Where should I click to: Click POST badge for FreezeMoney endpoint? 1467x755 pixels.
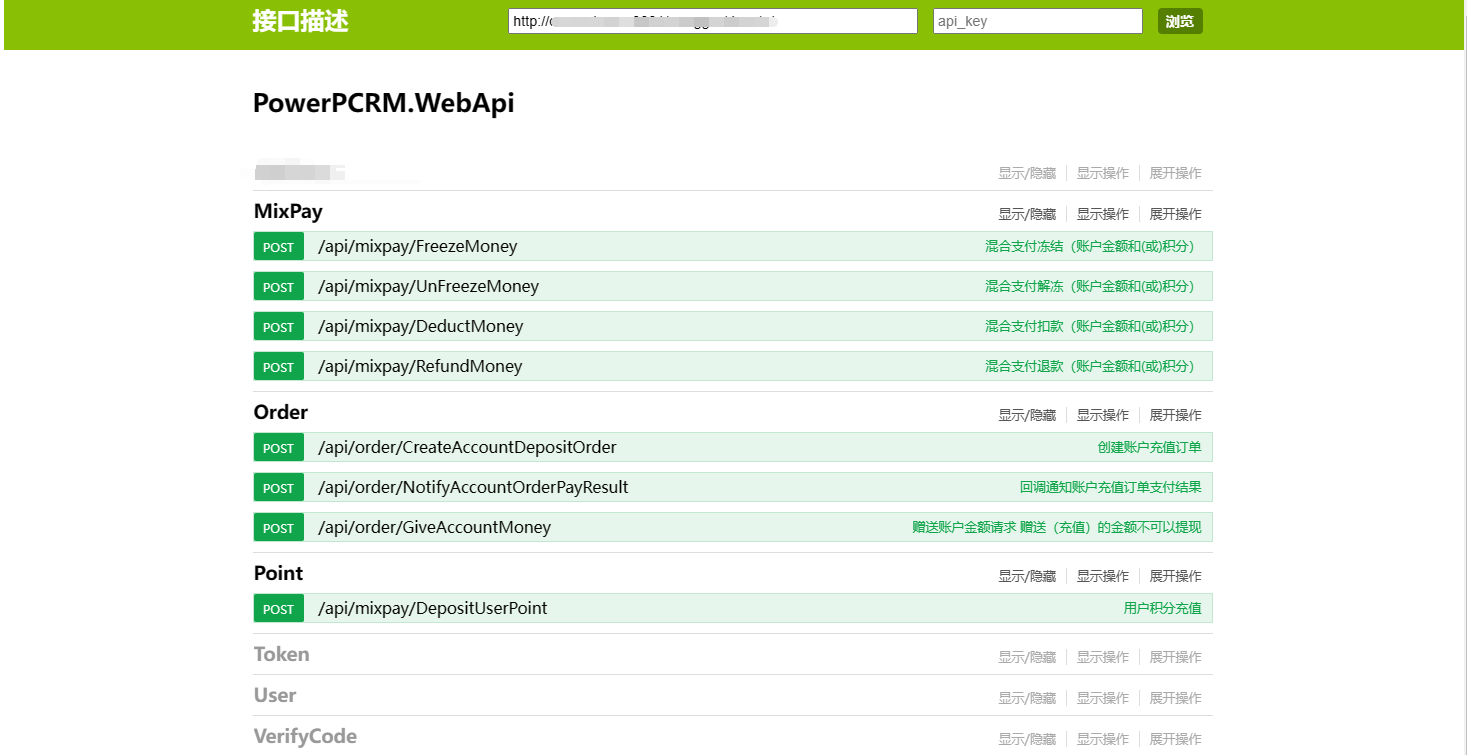click(278, 247)
